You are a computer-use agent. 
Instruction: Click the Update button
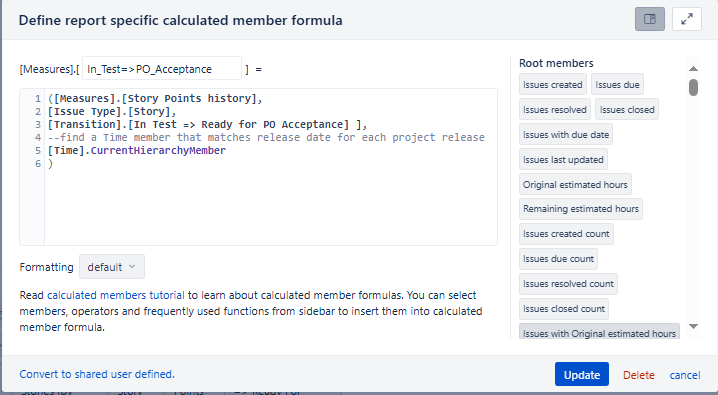pos(582,374)
